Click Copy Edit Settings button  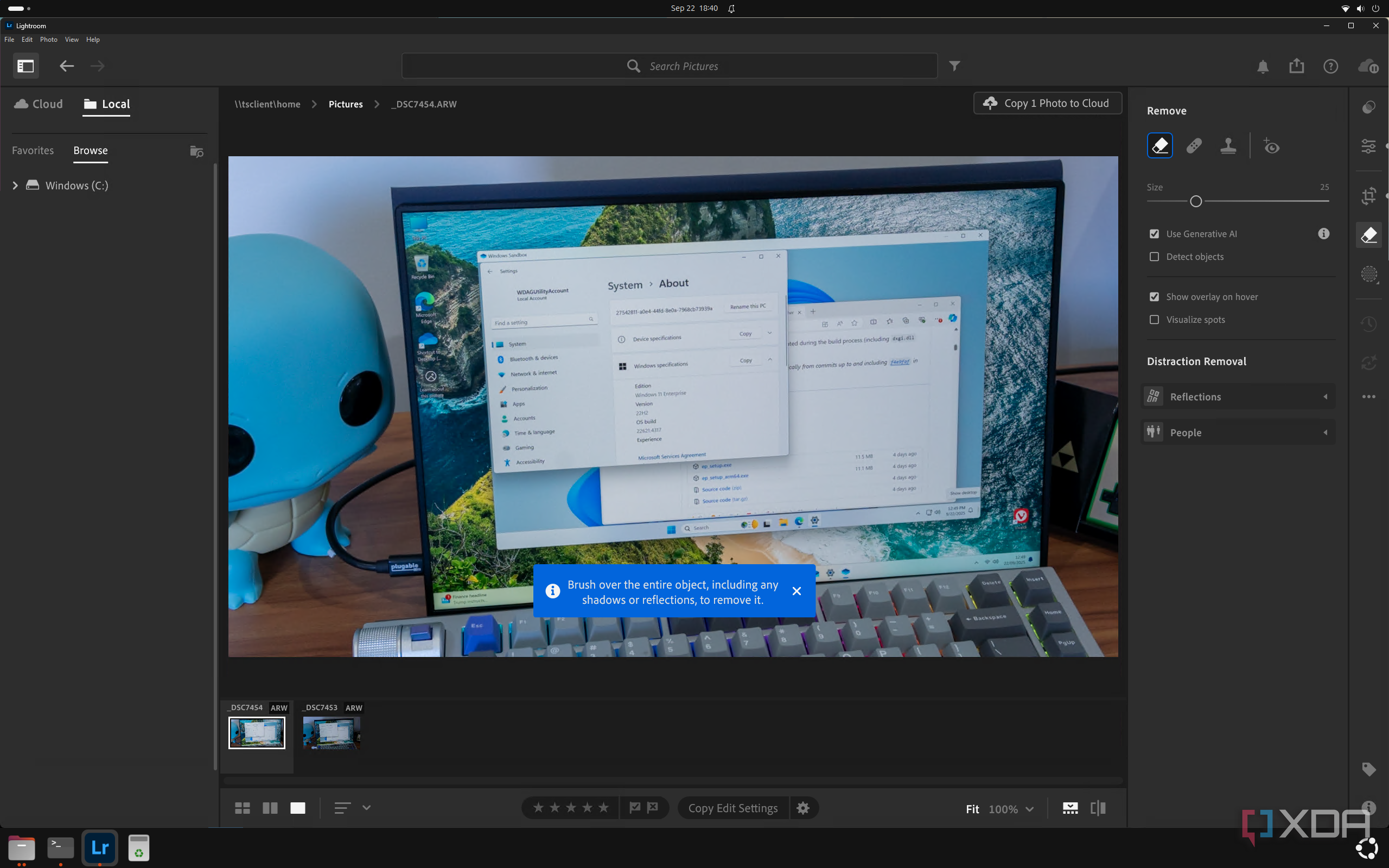click(733, 808)
